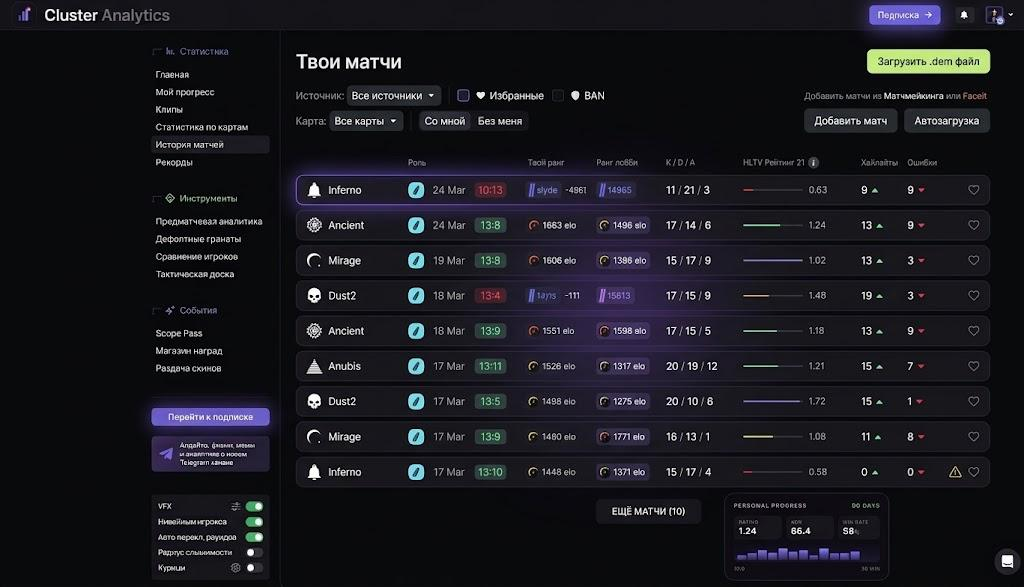The width and height of the screenshot is (1024, 587).
Task: Tick the Избранные favorites checkbox
Action: pos(463,95)
